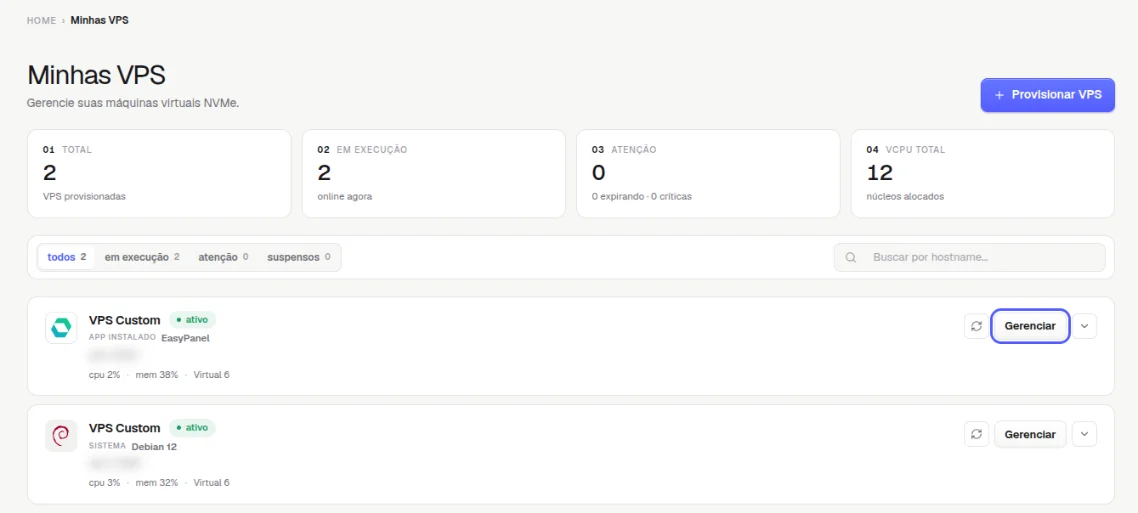Viewport: 1138px width, 513px height.
Task: Switch to "atenção" filter tab
Action: click(x=224, y=257)
